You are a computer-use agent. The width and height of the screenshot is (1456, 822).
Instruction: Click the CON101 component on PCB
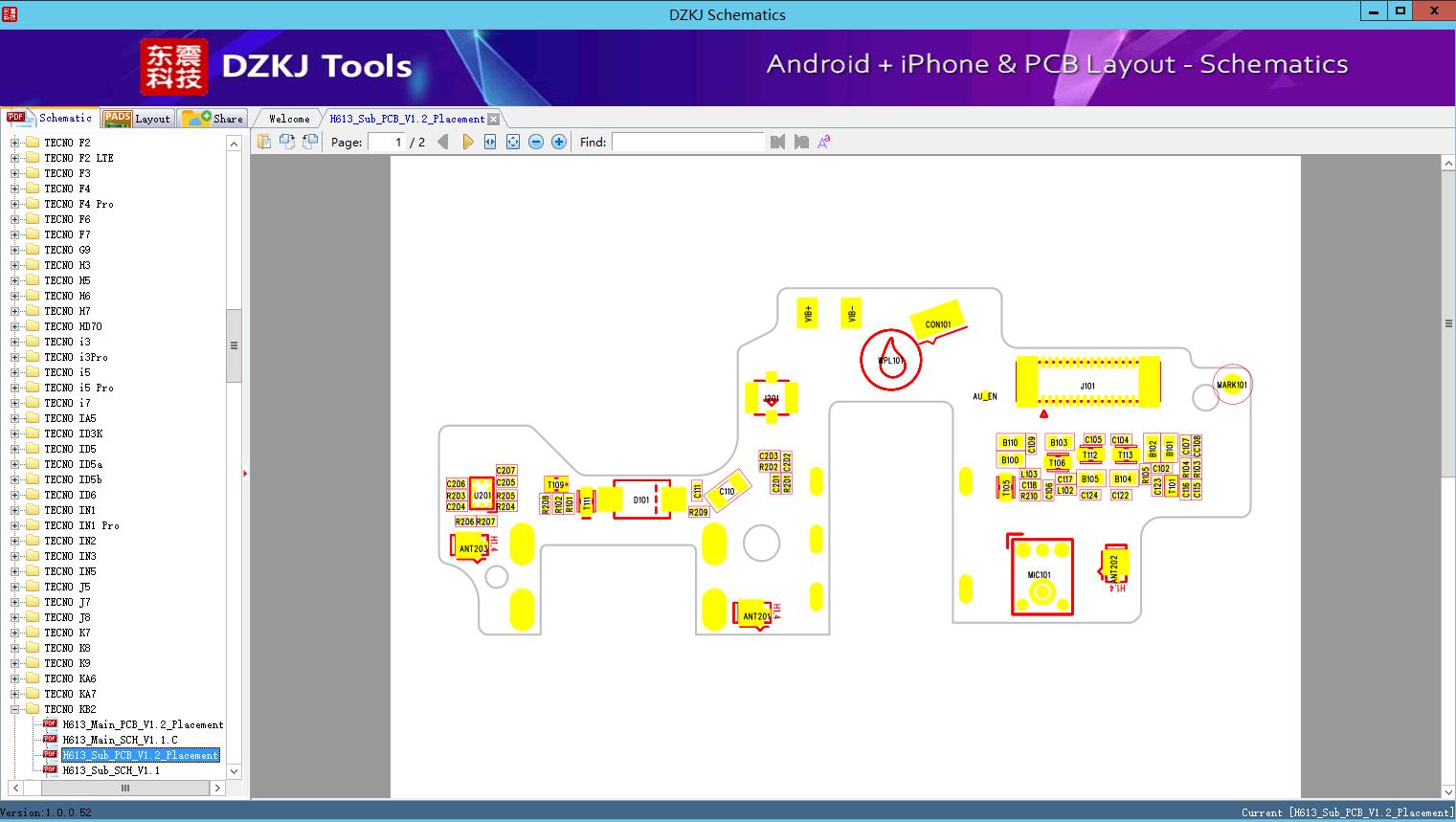tap(938, 323)
